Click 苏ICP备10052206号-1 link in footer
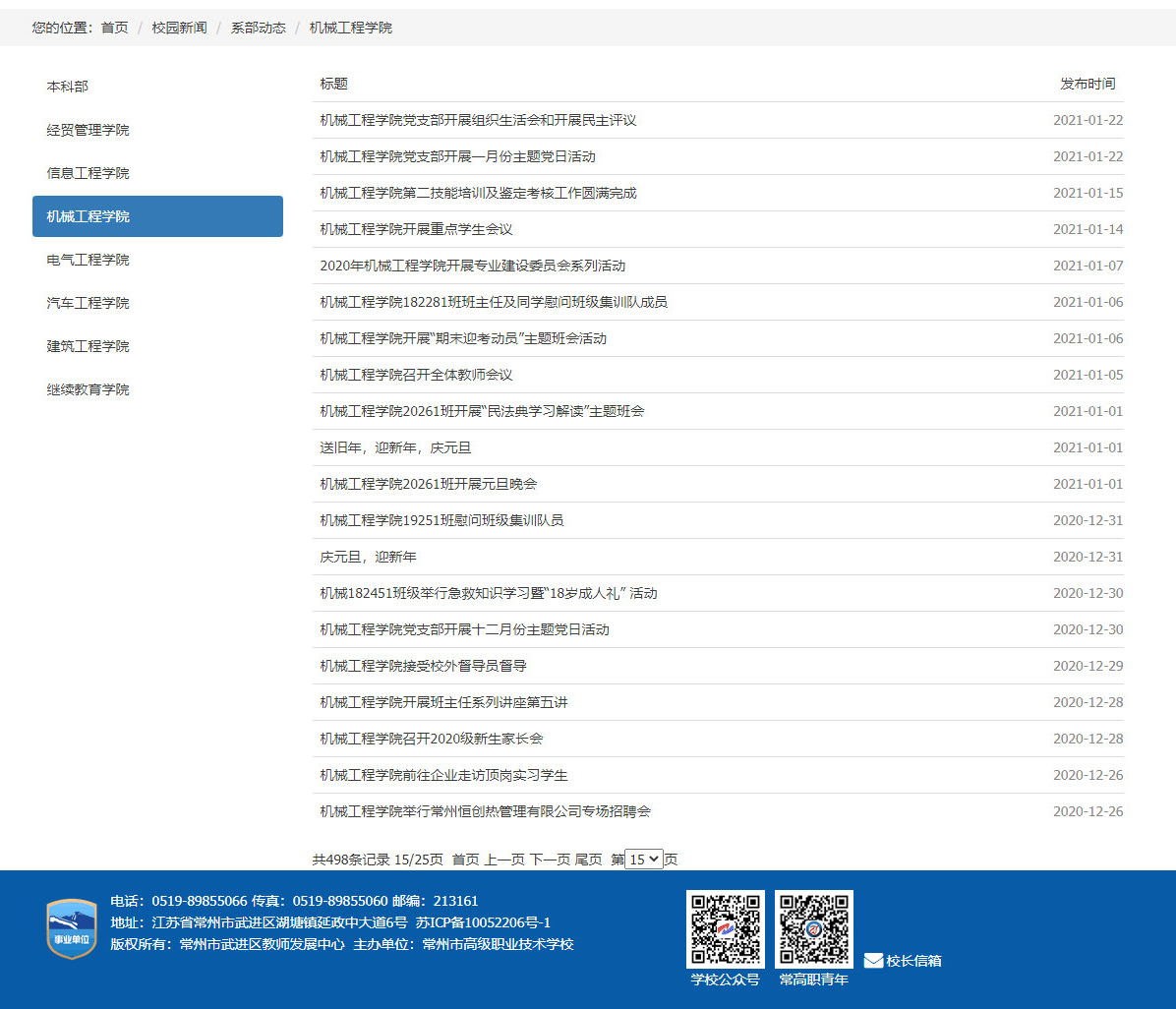This screenshot has height=1009, width=1176. coord(482,922)
